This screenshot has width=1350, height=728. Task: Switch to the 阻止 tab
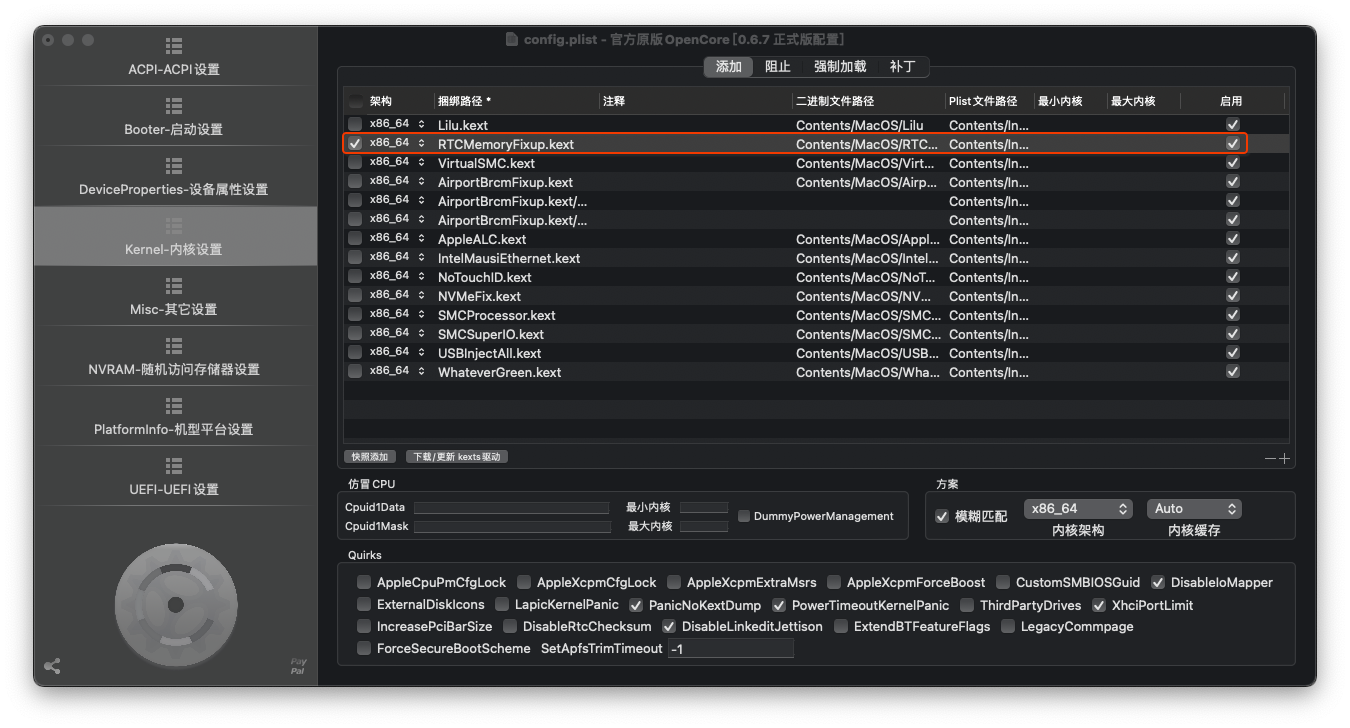778,66
